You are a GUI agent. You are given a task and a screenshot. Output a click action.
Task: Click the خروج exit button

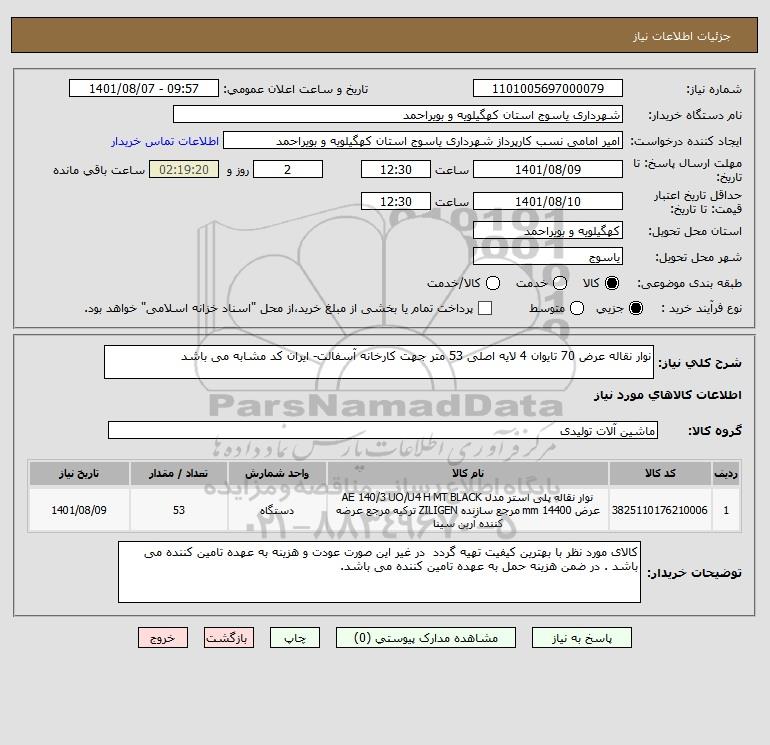click(x=163, y=638)
